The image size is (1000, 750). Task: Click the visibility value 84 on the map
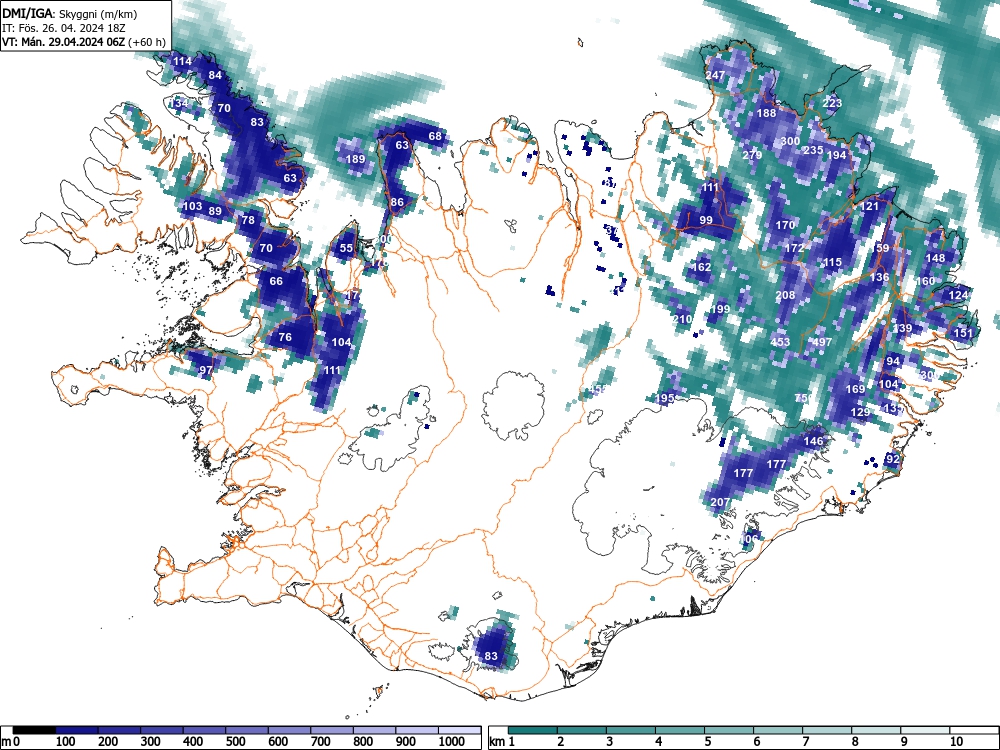click(215, 75)
